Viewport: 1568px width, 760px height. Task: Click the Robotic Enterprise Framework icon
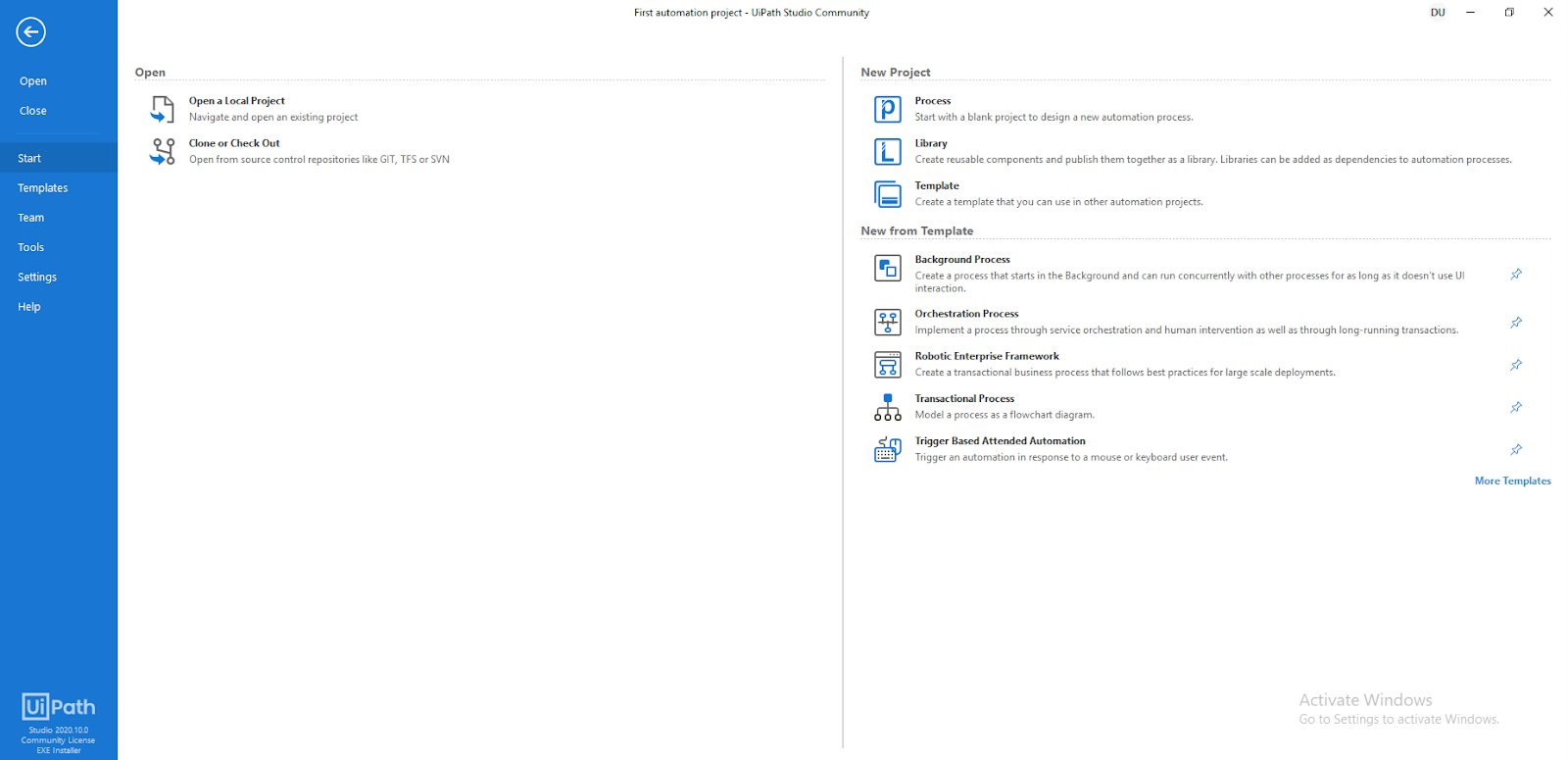[x=888, y=364]
